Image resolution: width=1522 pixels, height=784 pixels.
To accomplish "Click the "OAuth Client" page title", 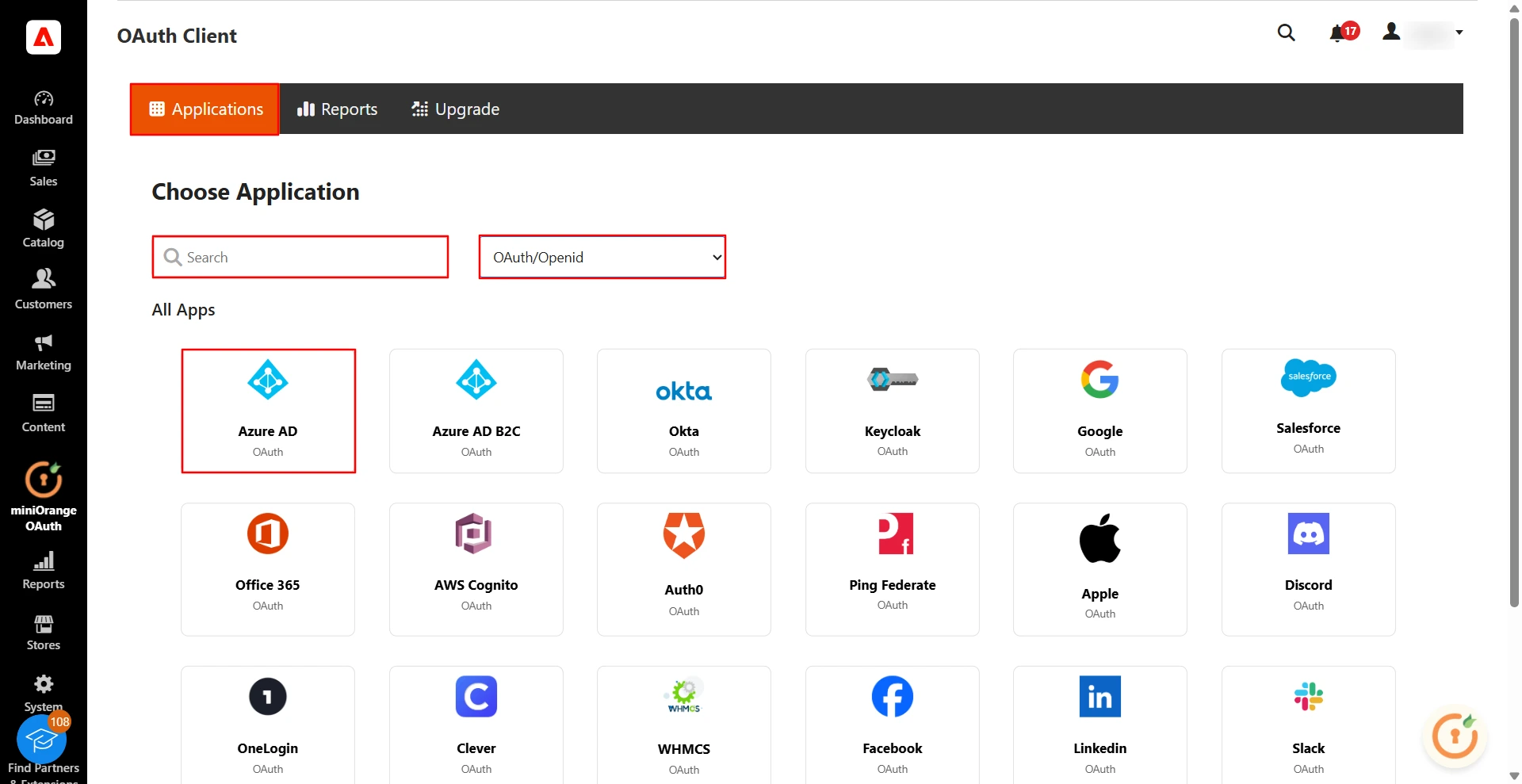I will (x=177, y=36).
